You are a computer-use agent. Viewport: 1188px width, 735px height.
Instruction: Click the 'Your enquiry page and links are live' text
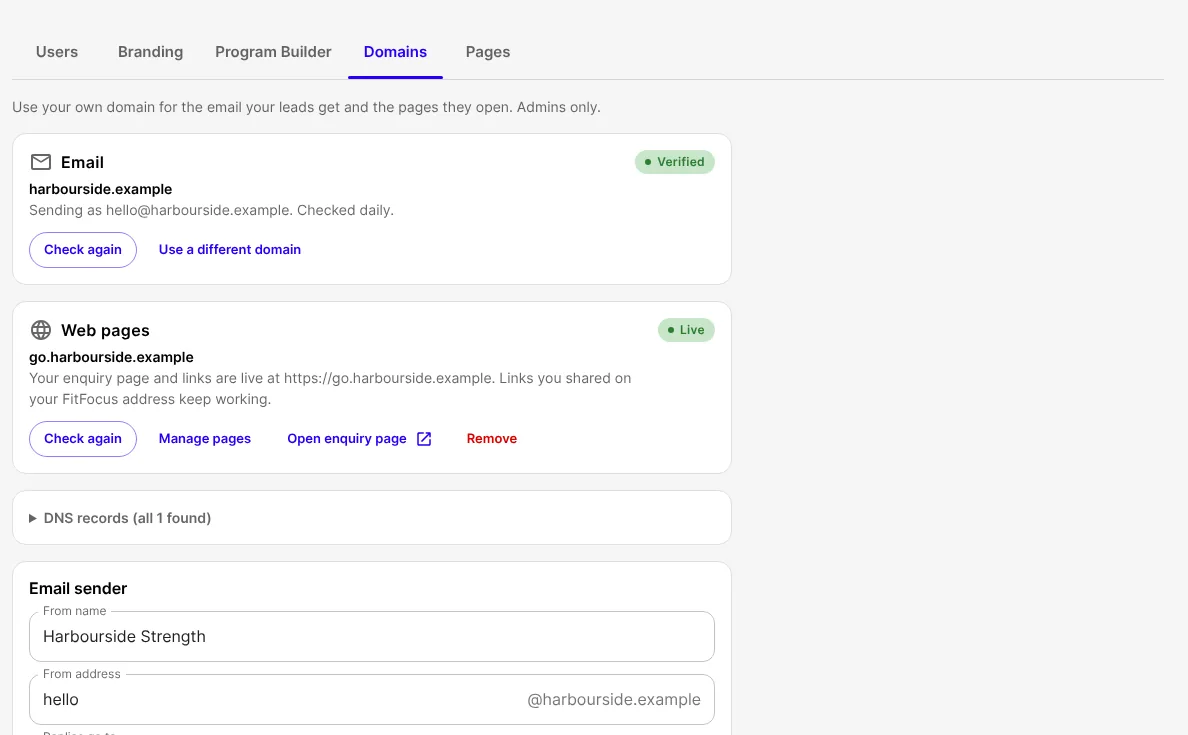(x=330, y=389)
